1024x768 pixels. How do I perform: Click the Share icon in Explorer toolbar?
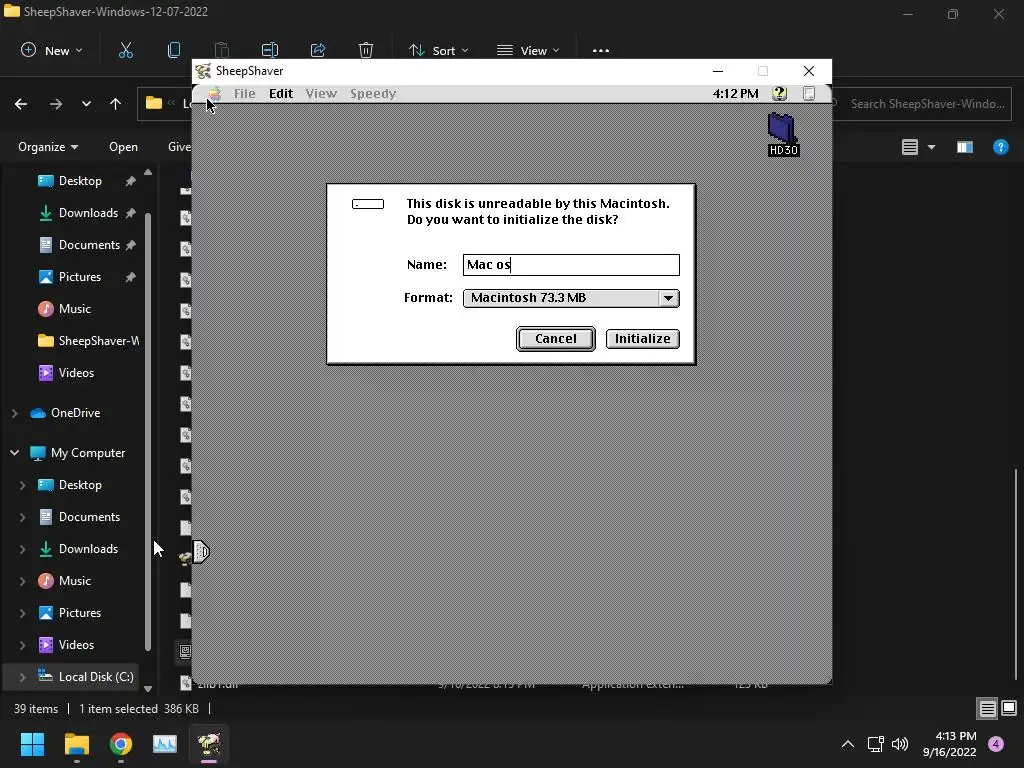(318, 50)
